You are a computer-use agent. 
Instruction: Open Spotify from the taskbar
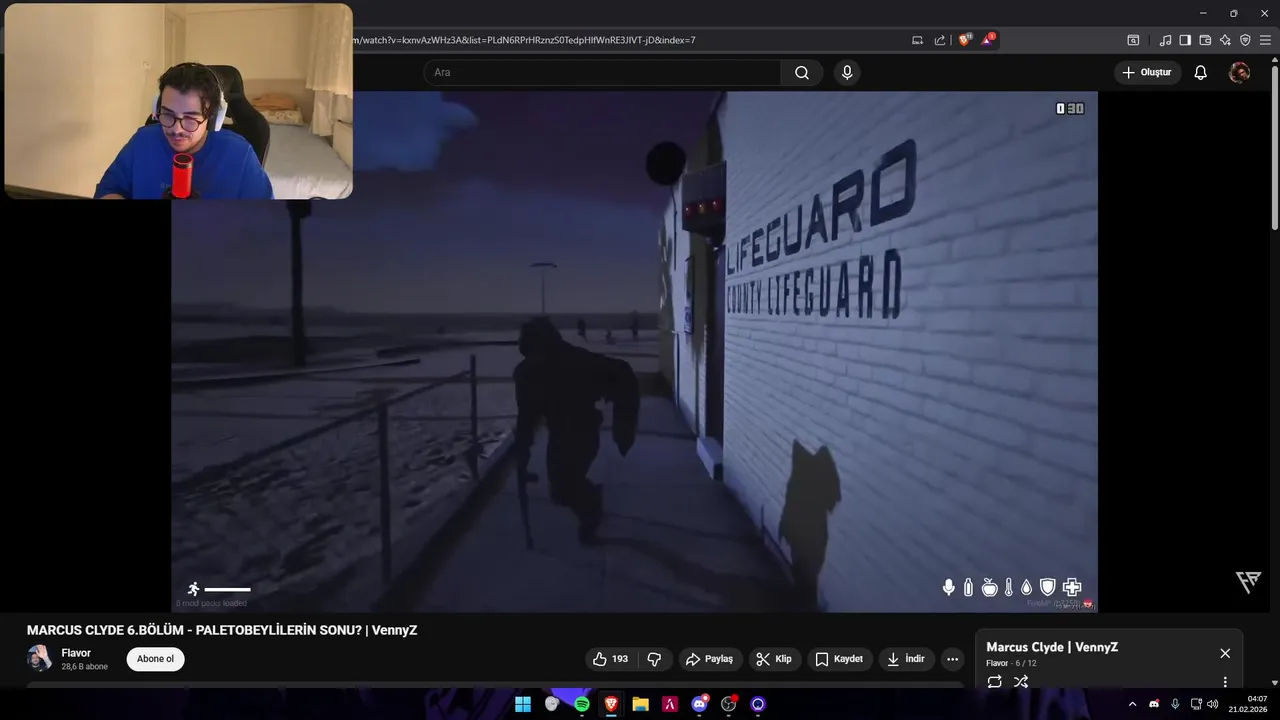click(582, 704)
